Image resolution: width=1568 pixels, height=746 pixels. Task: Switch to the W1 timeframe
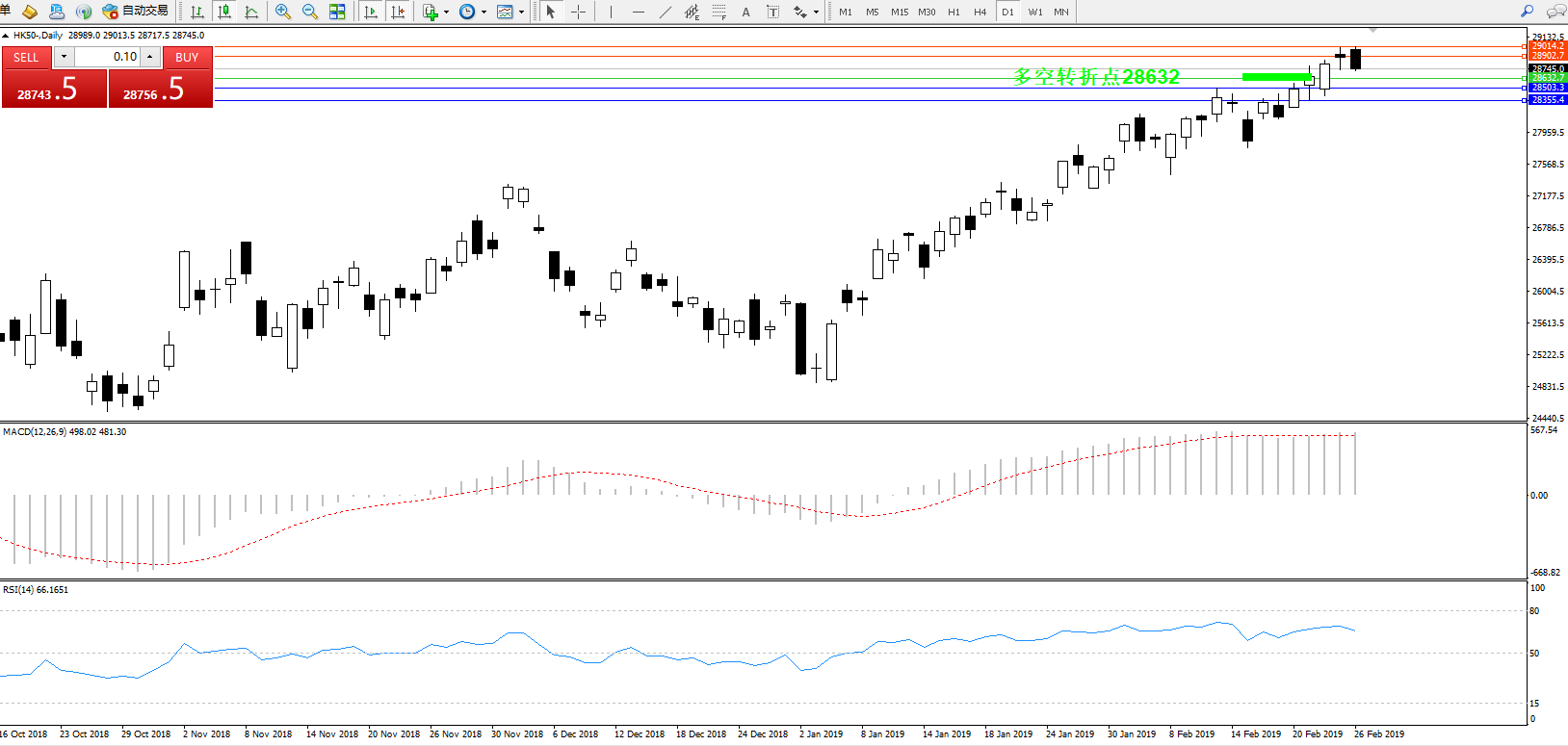pyautogui.click(x=1034, y=12)
